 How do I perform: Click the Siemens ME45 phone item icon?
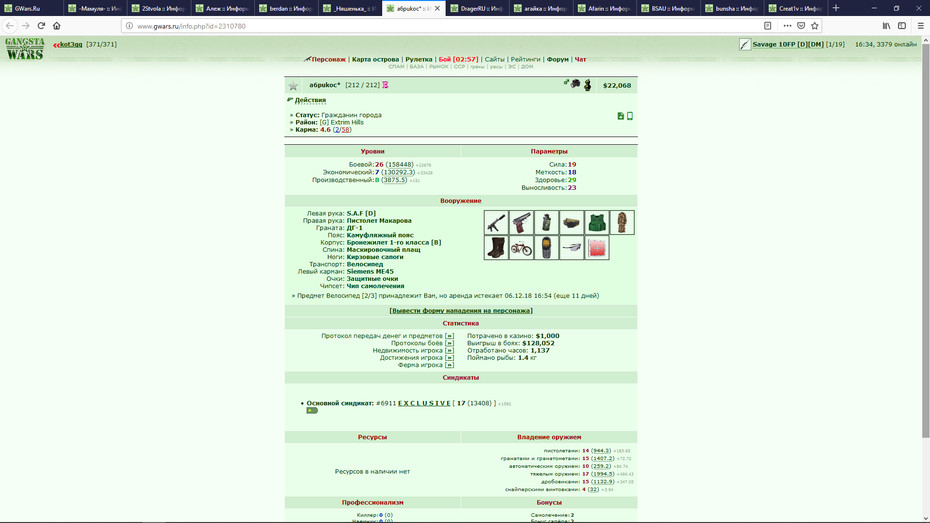pyautogui.click(x=546, y=248)
